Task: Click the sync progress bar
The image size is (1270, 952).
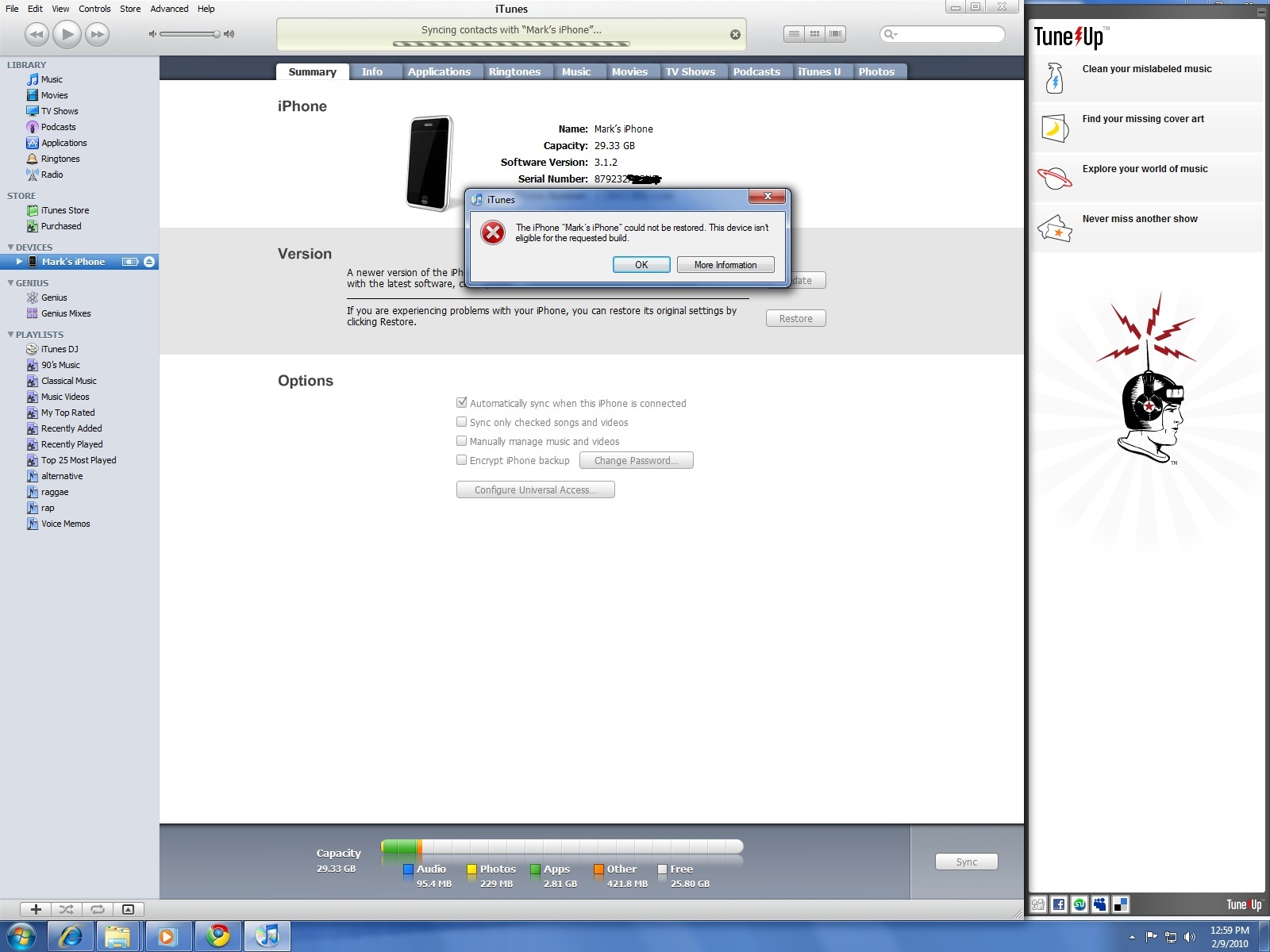Action: coord(512,44)
